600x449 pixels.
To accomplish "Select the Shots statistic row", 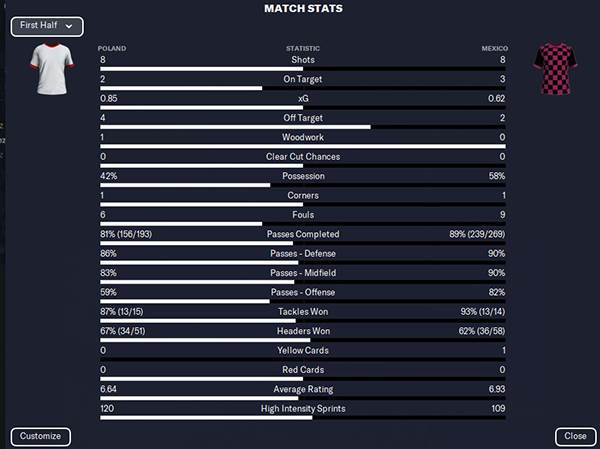I will pyautogui.click(x=303, y=59).
